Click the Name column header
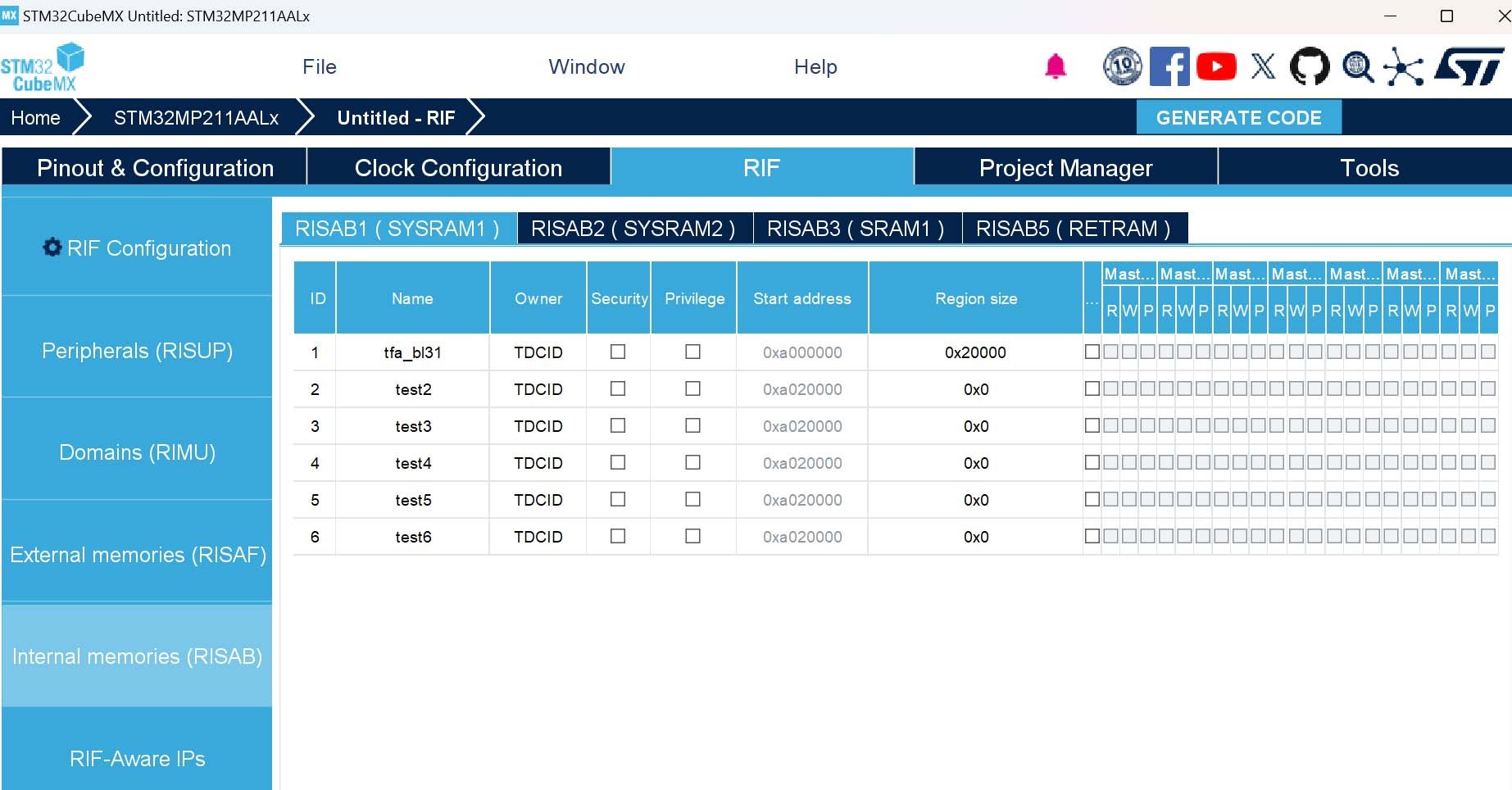 point(412,298)
